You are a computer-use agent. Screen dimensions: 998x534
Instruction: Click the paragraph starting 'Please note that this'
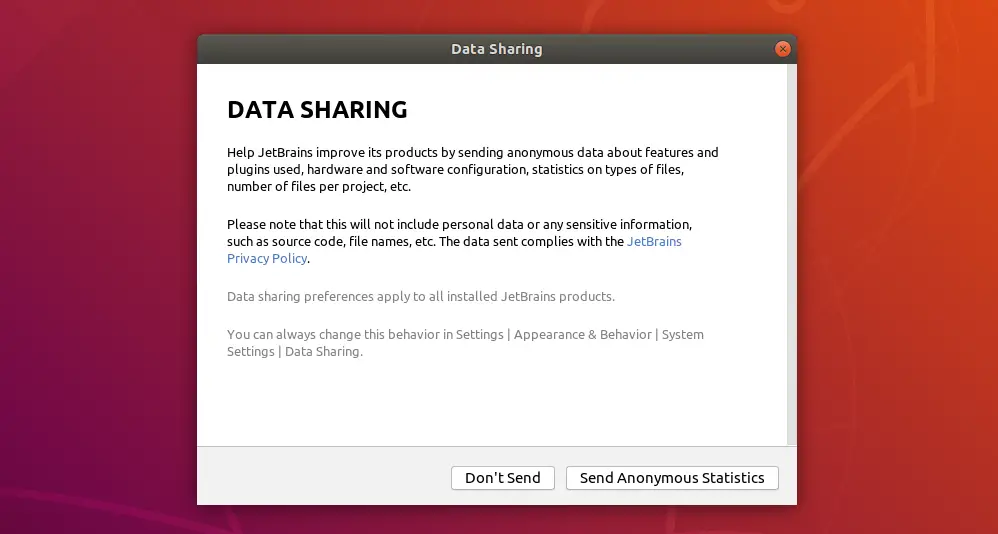pyautogui.click(x=460, y=241)
